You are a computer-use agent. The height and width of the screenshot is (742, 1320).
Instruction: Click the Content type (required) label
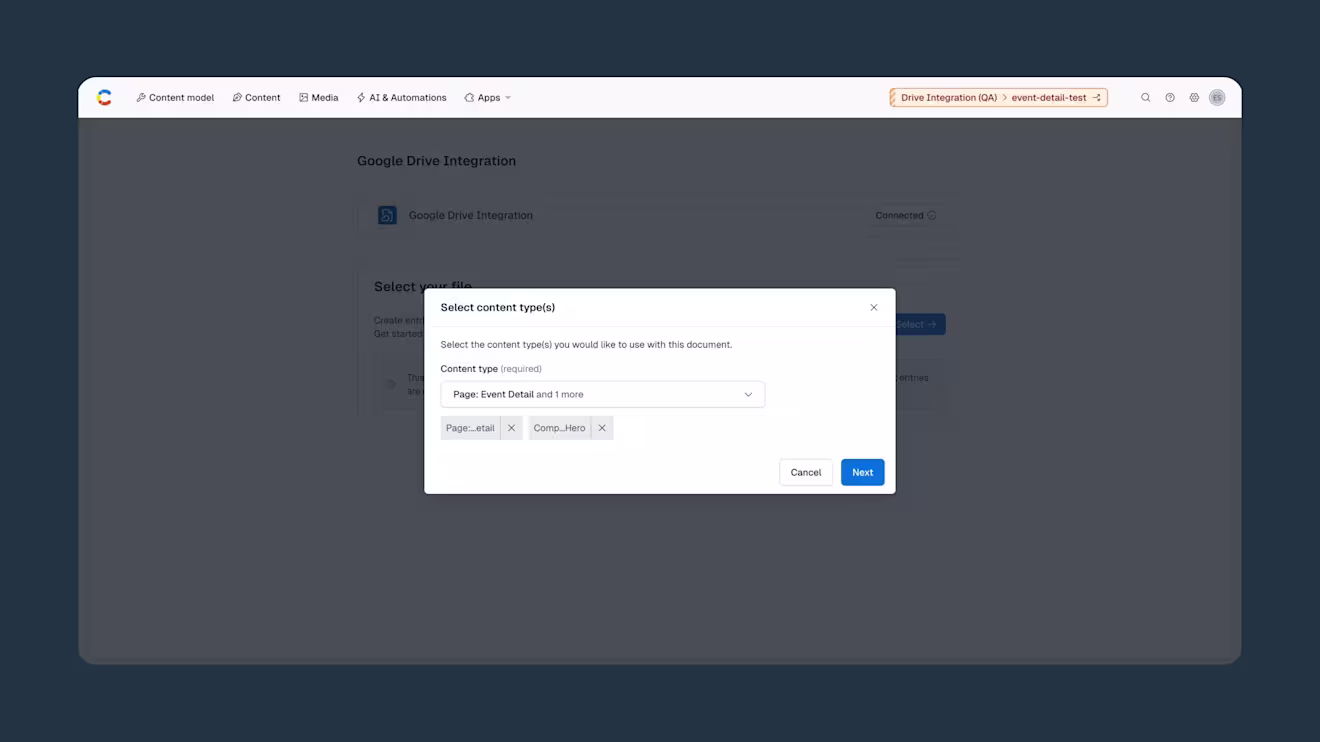pyautogui.click(x=491, y=369)
